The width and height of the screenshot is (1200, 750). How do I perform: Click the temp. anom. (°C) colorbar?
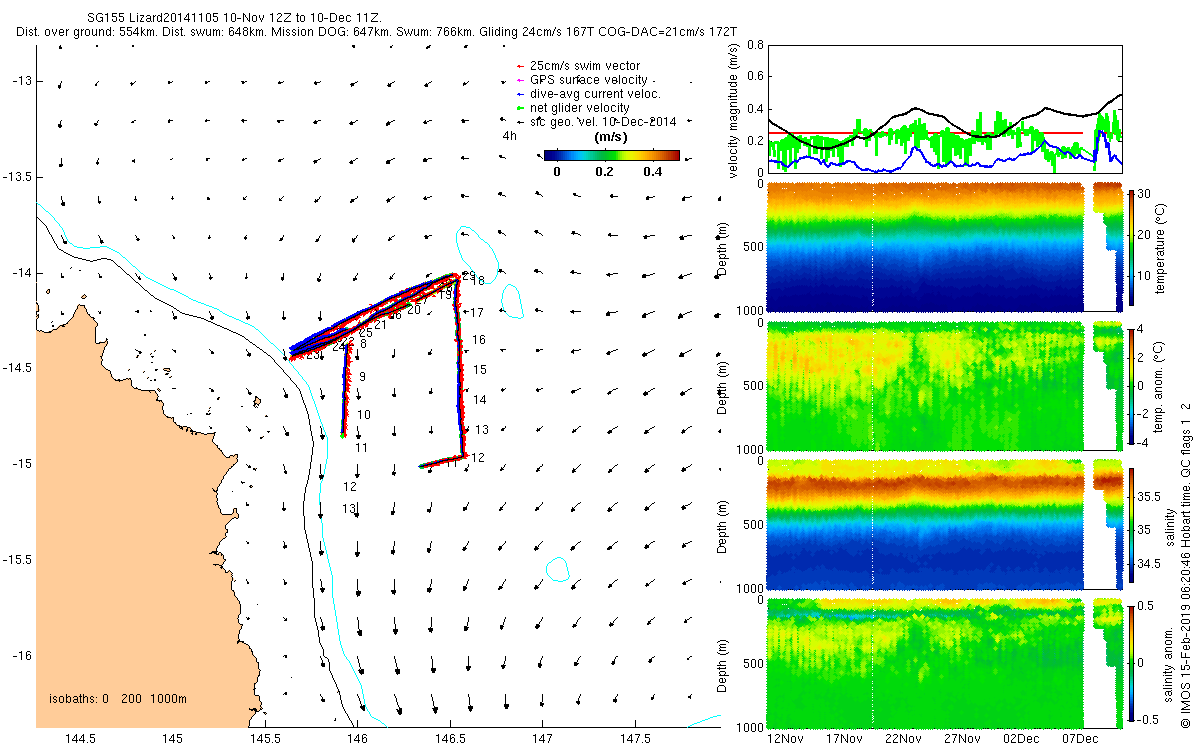[x=1132, y=386]
